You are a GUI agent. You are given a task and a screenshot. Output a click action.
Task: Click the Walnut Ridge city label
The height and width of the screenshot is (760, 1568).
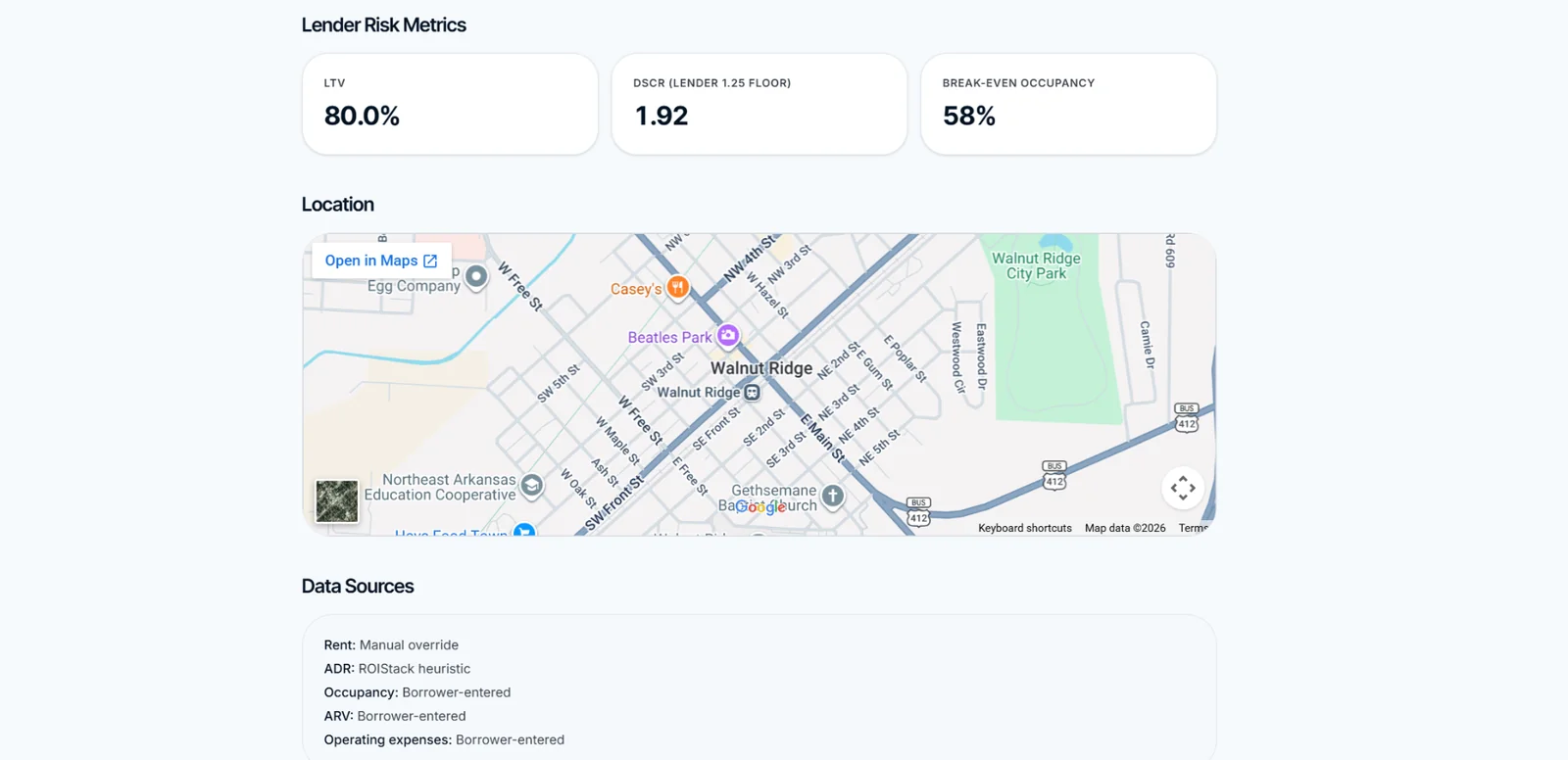pos(761,368)
